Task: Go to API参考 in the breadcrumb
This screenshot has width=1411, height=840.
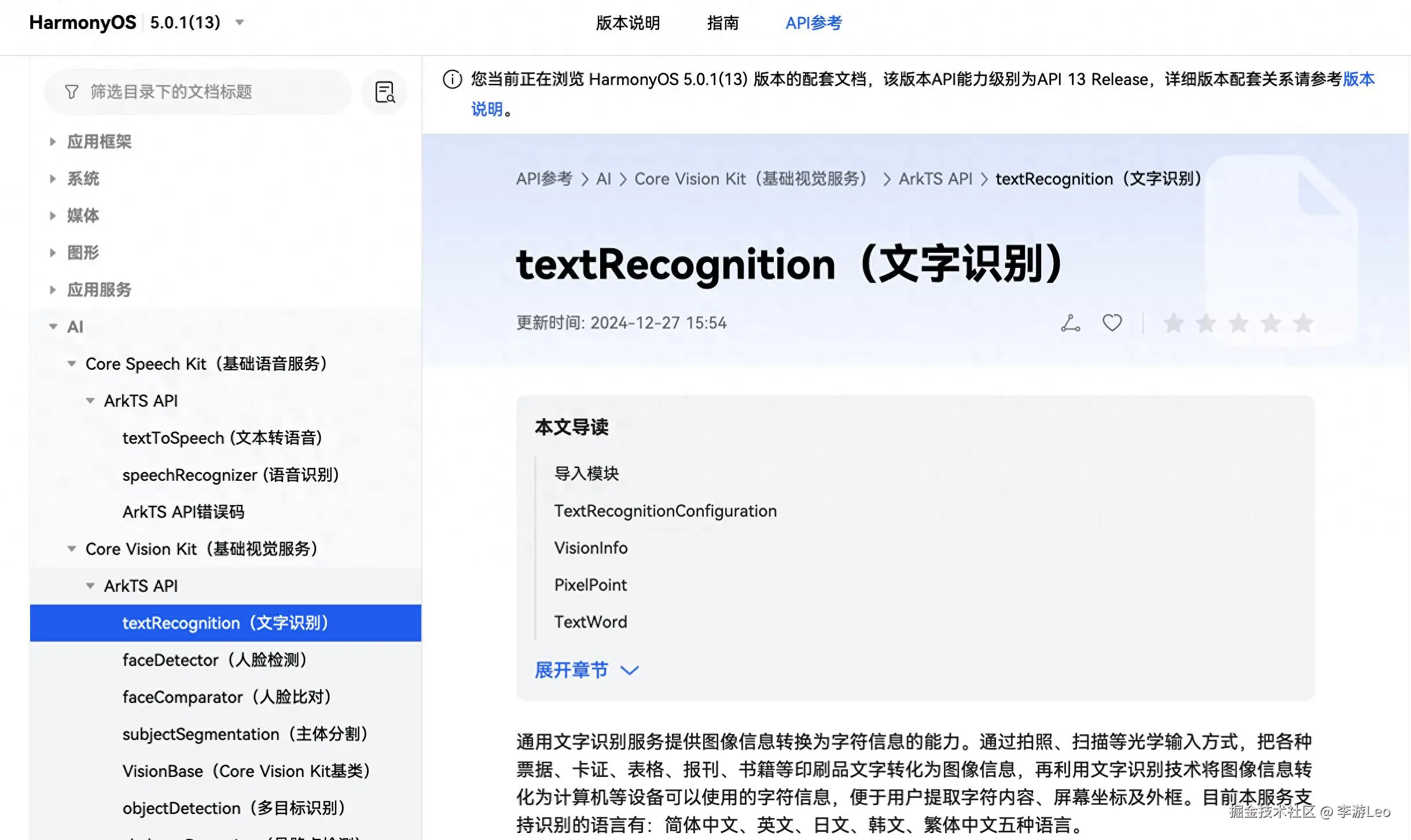Action: tap(544, 179)
